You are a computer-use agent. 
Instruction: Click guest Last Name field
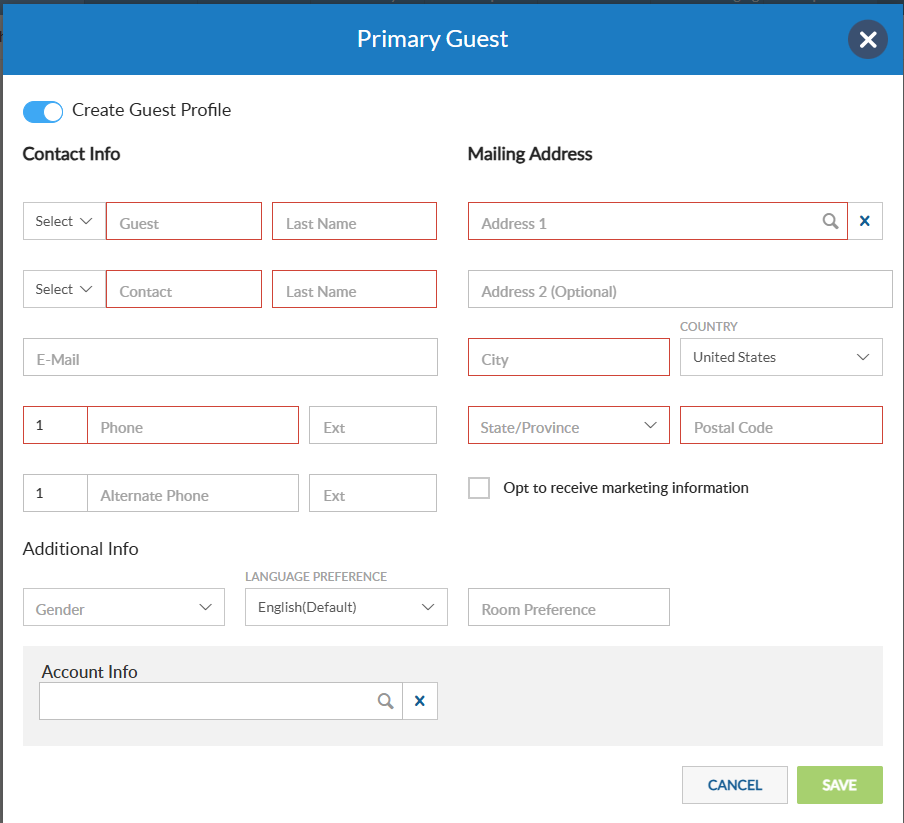354,221
